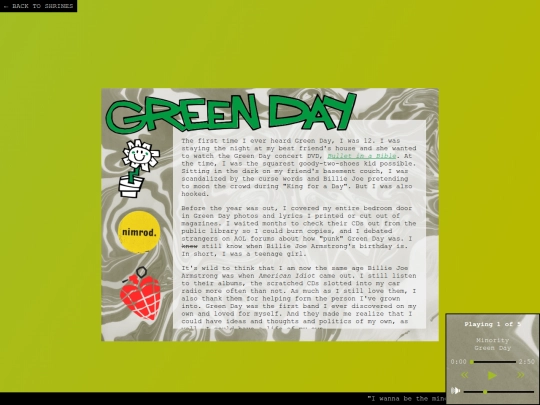This screenshot has width=540, height=405.
Task: Click the Green Day logo header
Action: pyautogui.click(x=231, y=113)
